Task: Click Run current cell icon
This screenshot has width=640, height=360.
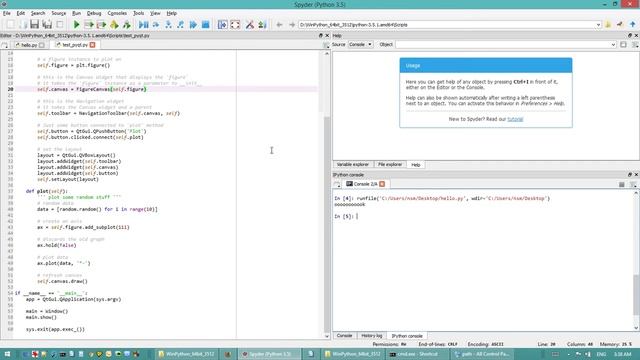Action: pyautogui.click(x=89, y=24)
